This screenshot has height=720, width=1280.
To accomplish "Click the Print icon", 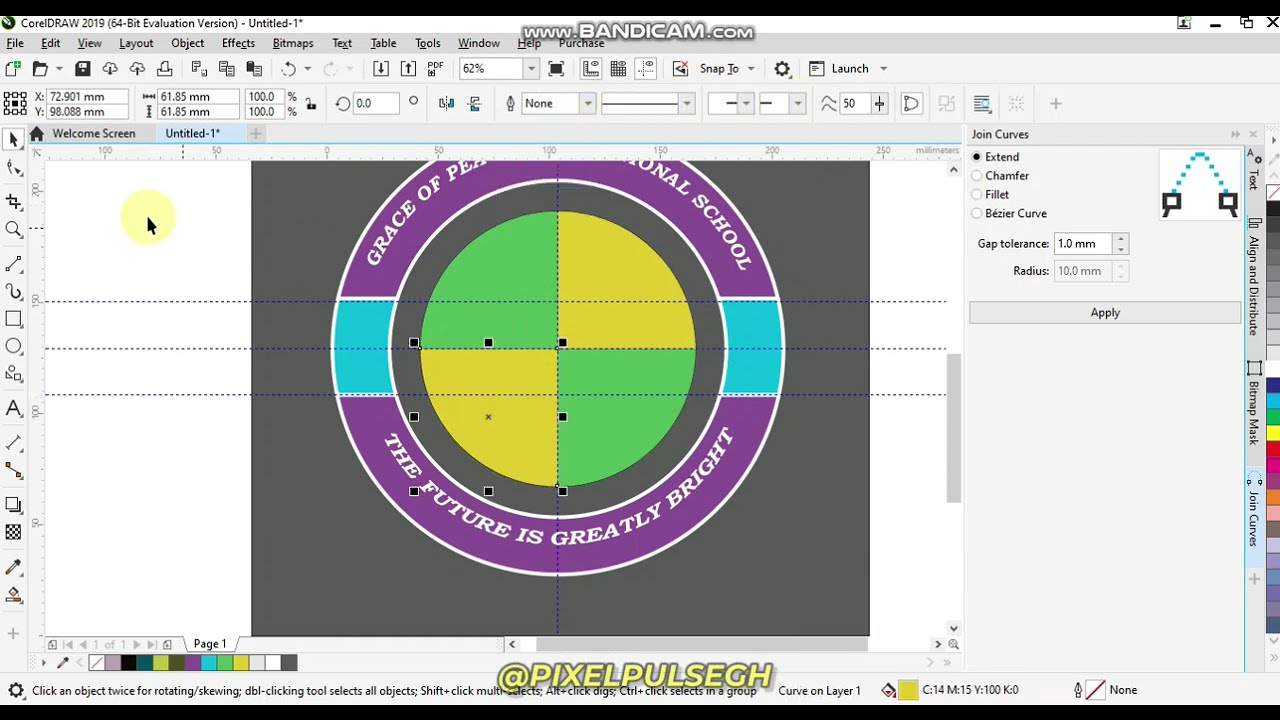I will pos(165,68).
